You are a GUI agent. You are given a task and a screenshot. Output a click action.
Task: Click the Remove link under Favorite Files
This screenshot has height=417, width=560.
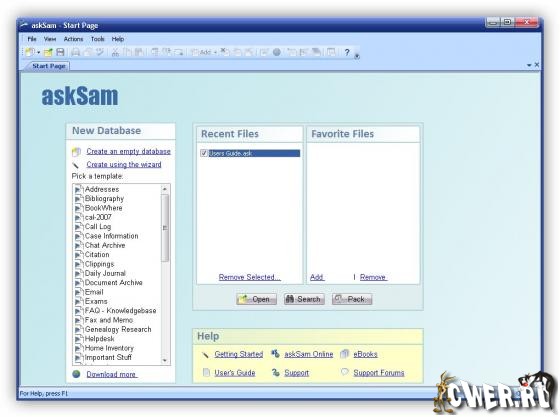point(373,277)
